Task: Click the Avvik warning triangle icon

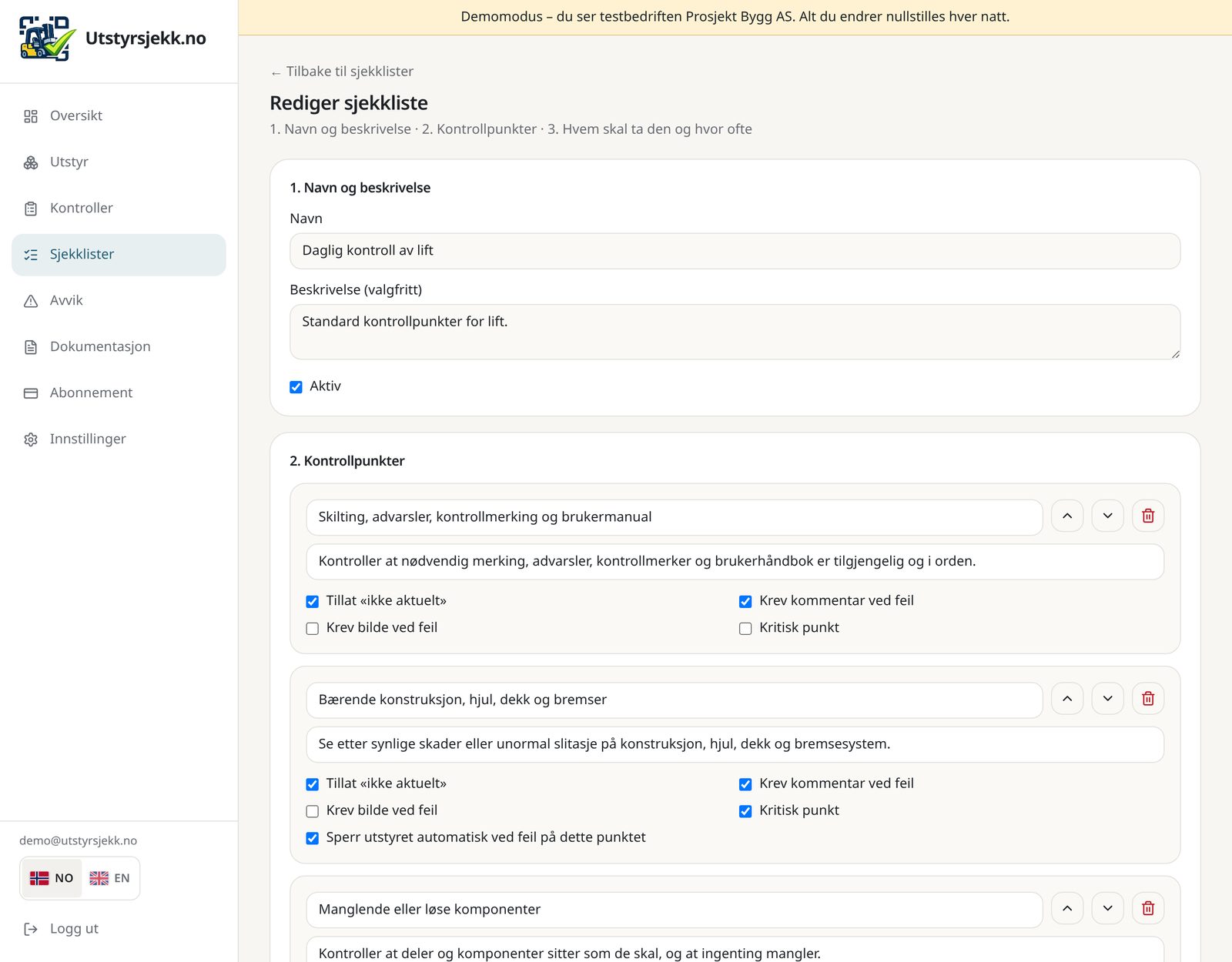Action: 31,301
